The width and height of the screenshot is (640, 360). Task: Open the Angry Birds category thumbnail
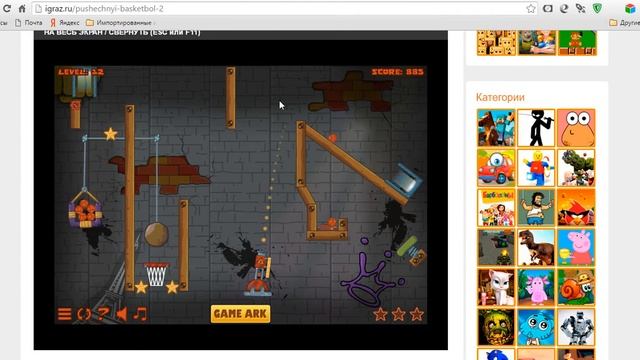(576, 207)
